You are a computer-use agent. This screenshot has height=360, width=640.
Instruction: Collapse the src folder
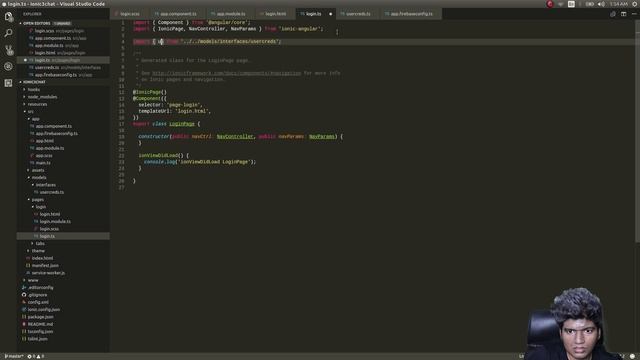coord(30,111)
